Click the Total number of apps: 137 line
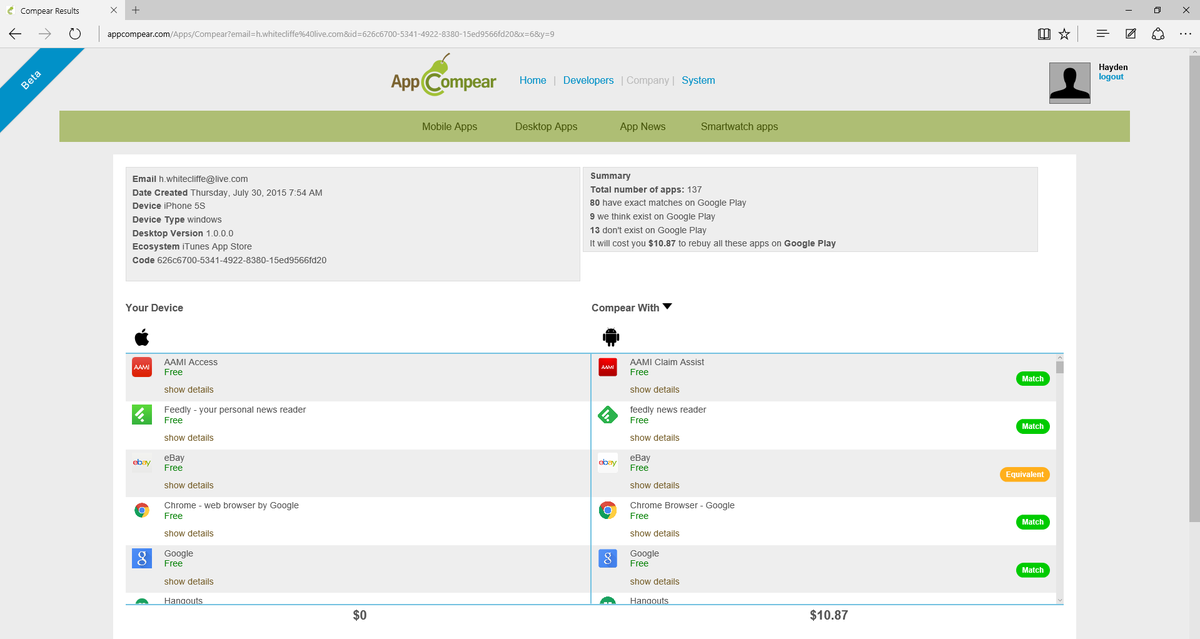1200x639 pixels. pyautogui.click(x=646, y=189)
